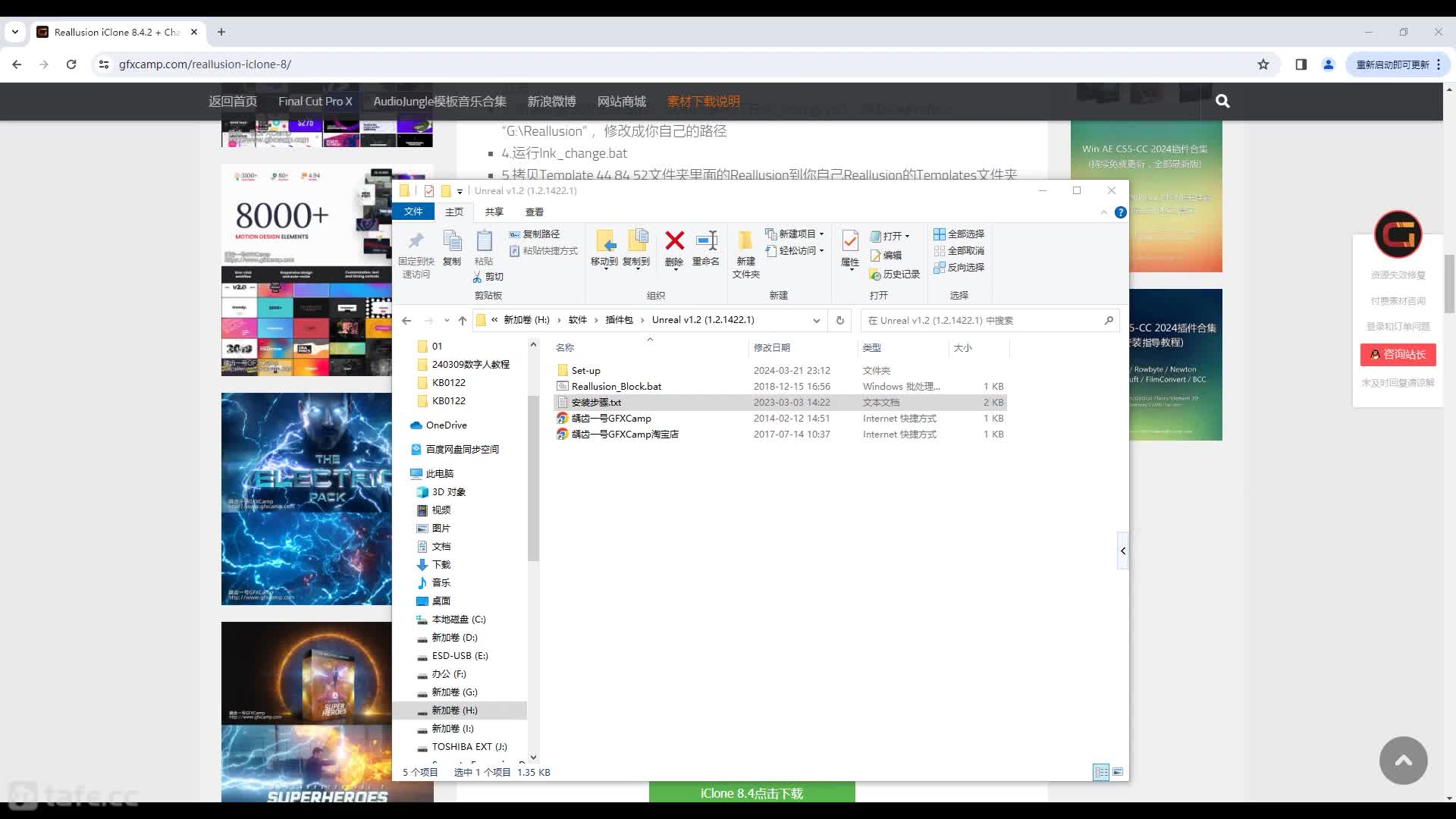Click Paste Shortcut in ribbon
This screenshot has width=1456, height=819.
543,251
